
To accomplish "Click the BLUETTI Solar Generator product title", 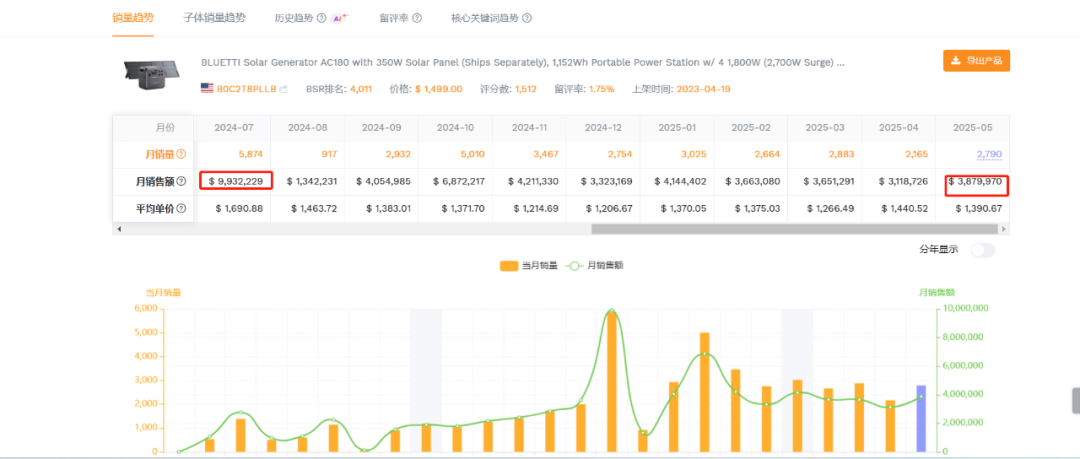I will tap(523, 63).
